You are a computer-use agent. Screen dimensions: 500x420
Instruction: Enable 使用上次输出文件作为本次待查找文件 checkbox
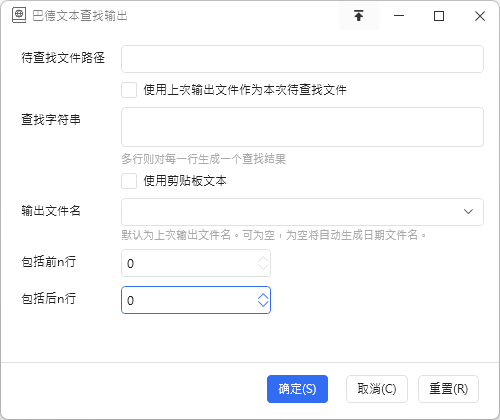[129, 90]
